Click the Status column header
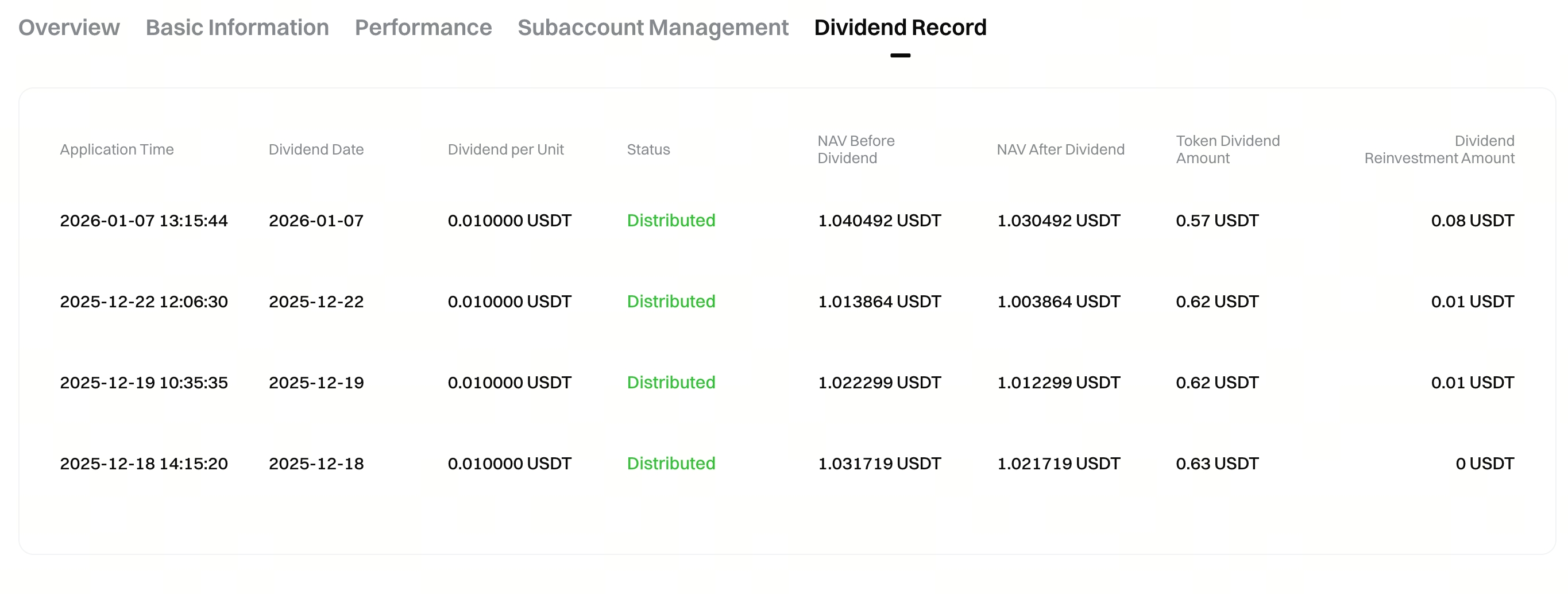Image resolution: width=1568 pixels, height=594 pixels. pyautogui.click(x=648, y=149)
